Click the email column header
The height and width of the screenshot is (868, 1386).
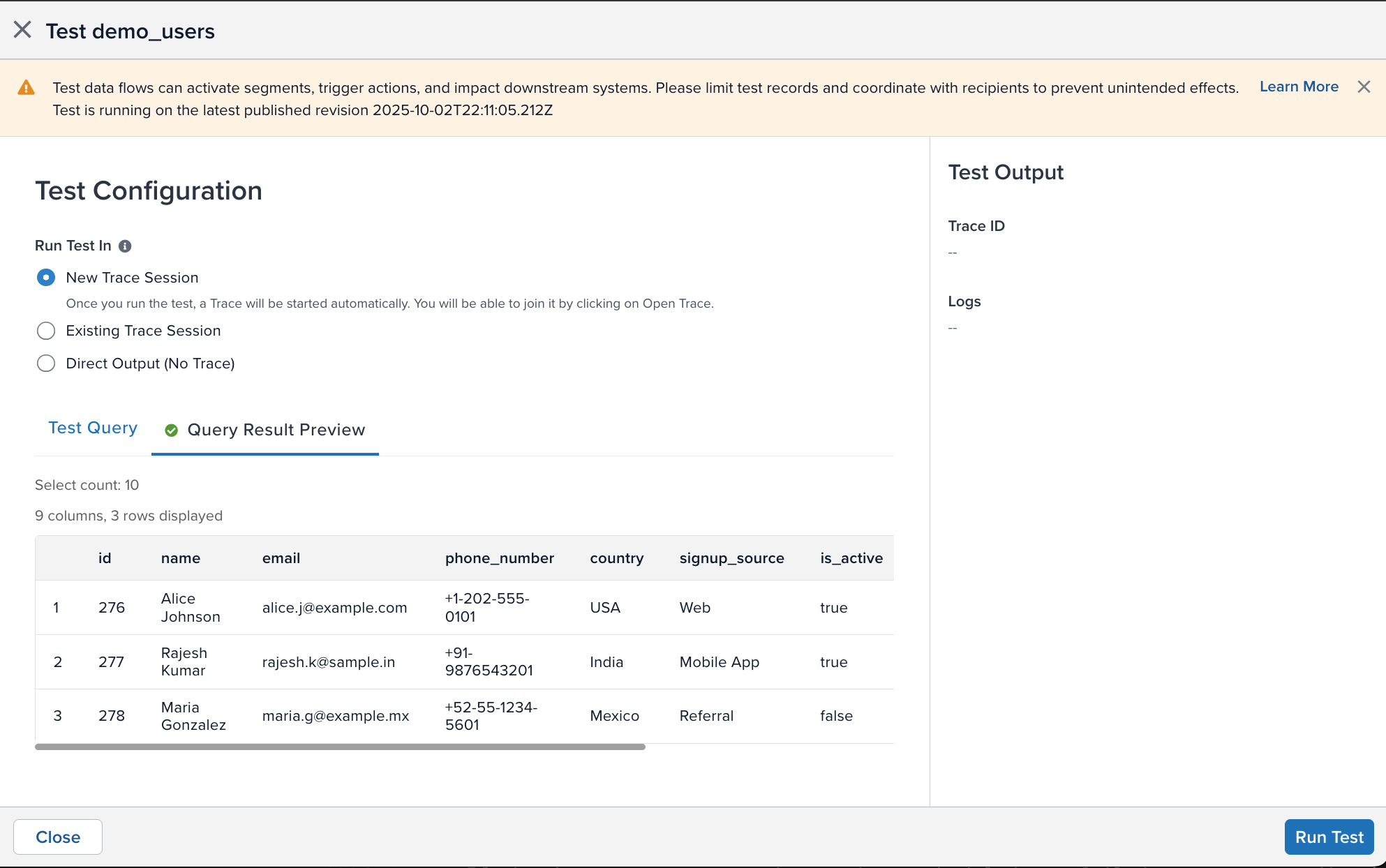281,558
